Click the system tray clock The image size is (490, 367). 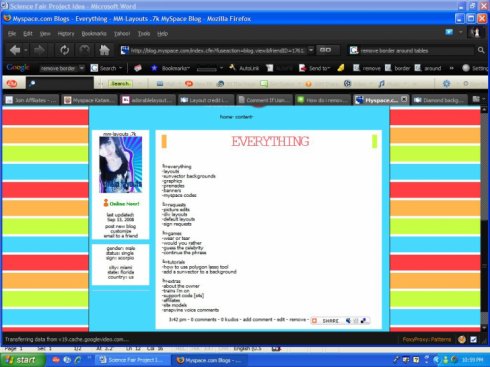(x=473, y=360)
